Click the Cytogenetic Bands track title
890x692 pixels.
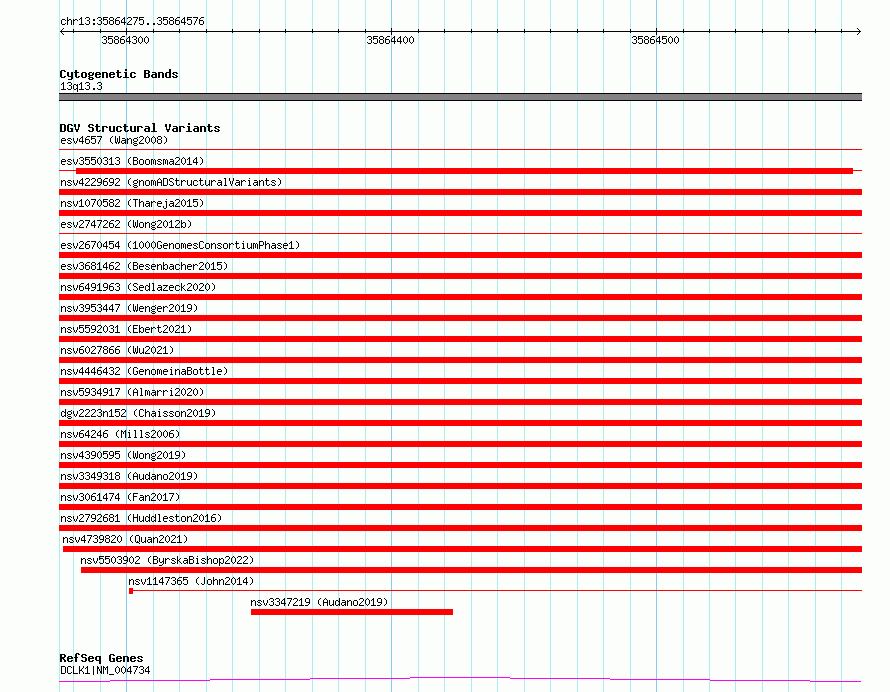click(119, 74)
